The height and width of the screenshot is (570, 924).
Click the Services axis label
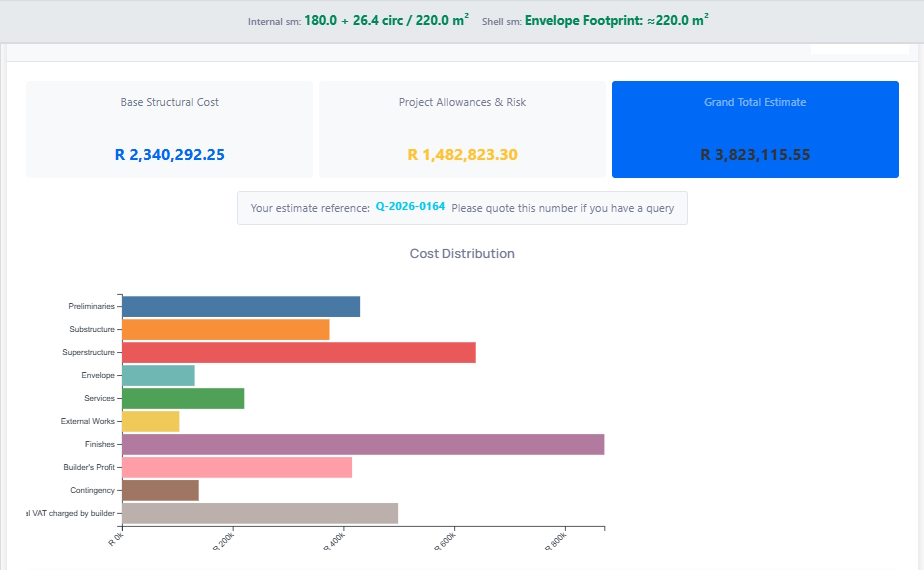click(100, 398)
